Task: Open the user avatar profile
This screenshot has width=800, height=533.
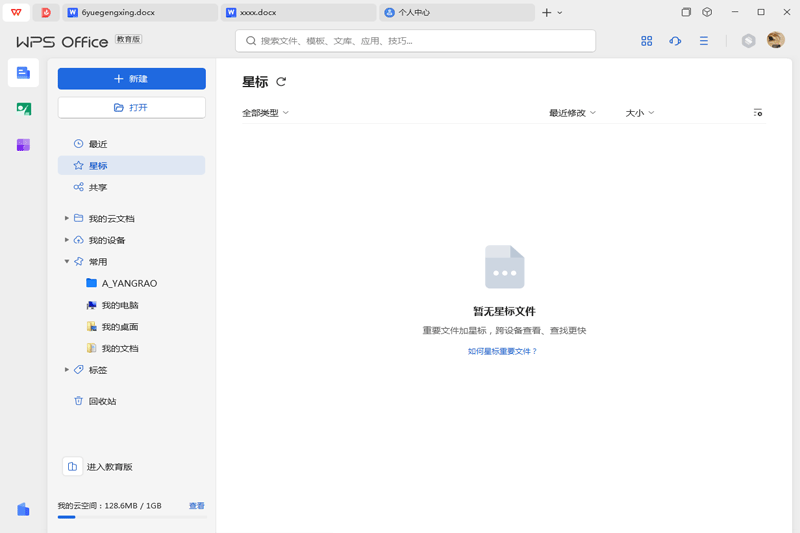Action: (x=776, y=40)
